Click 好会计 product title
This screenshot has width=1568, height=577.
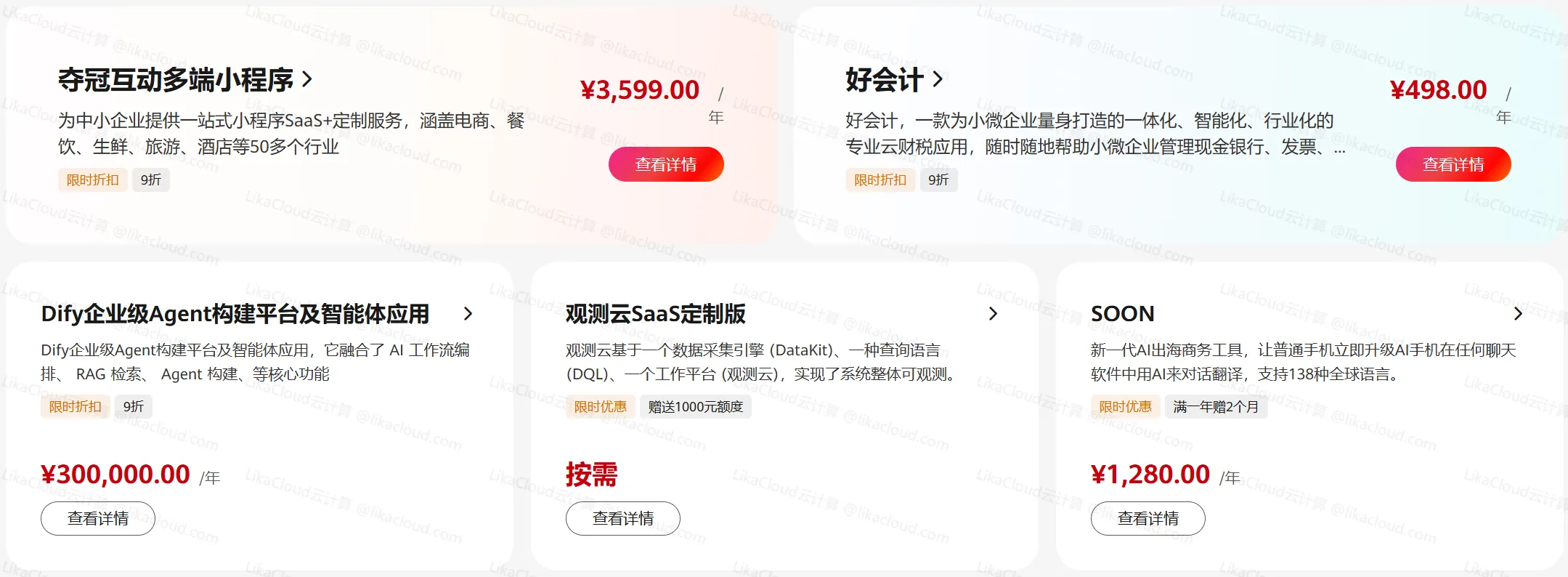coord(884,80)
